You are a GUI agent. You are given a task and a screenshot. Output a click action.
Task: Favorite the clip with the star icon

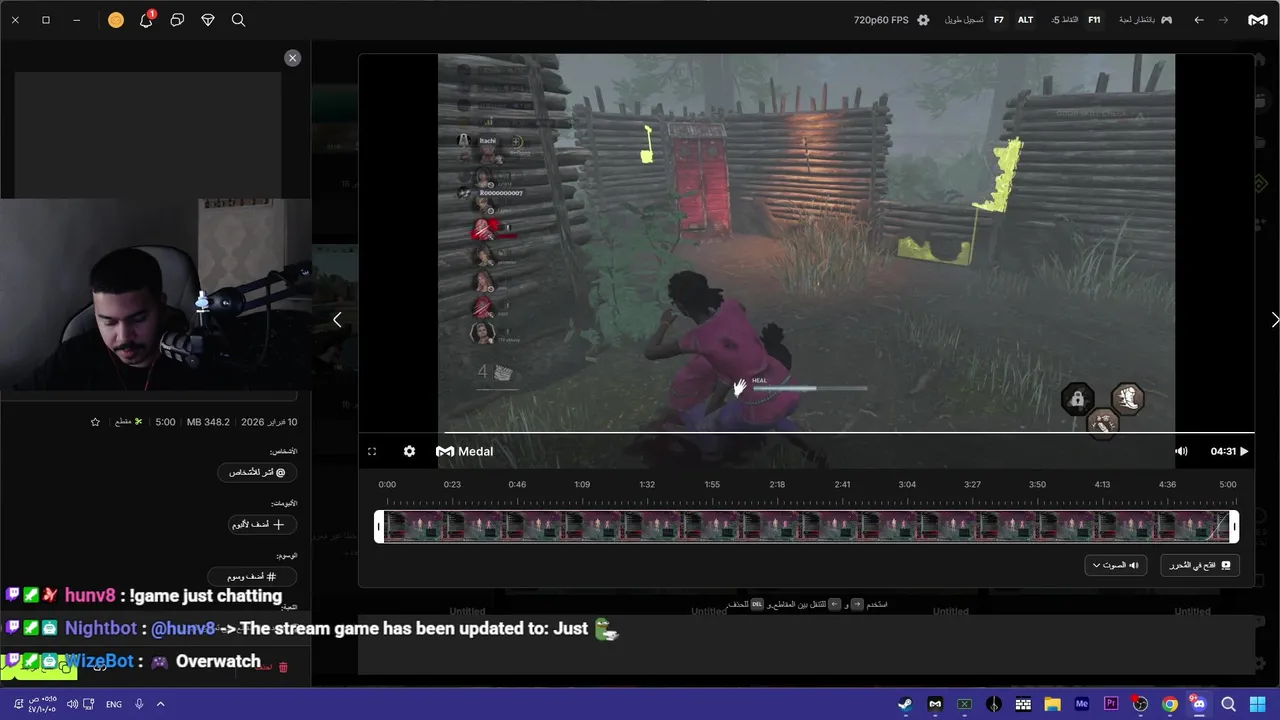coord(95,422)
